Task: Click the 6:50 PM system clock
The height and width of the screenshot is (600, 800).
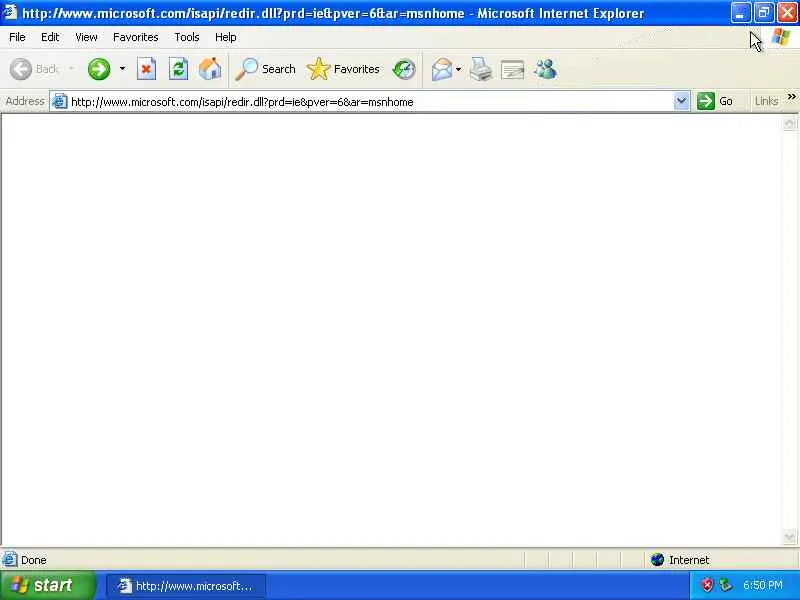Action: (763, 585)
